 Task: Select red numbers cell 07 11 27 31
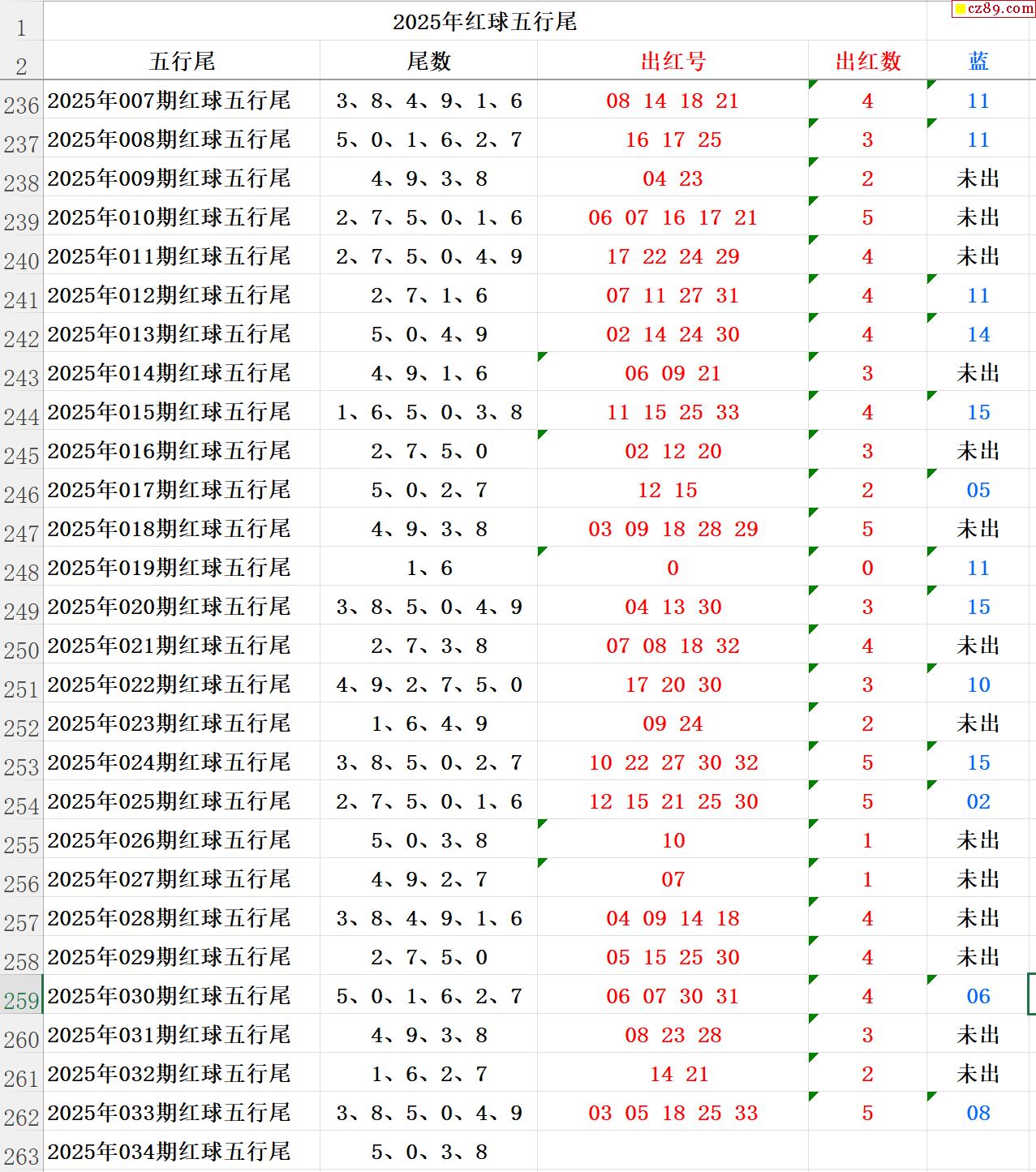pos(673,294)
